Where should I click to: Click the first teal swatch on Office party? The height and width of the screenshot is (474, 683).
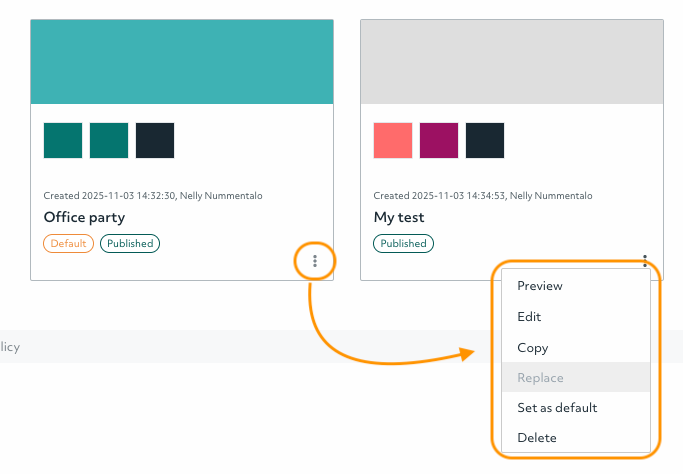click(x=63, y=141)
